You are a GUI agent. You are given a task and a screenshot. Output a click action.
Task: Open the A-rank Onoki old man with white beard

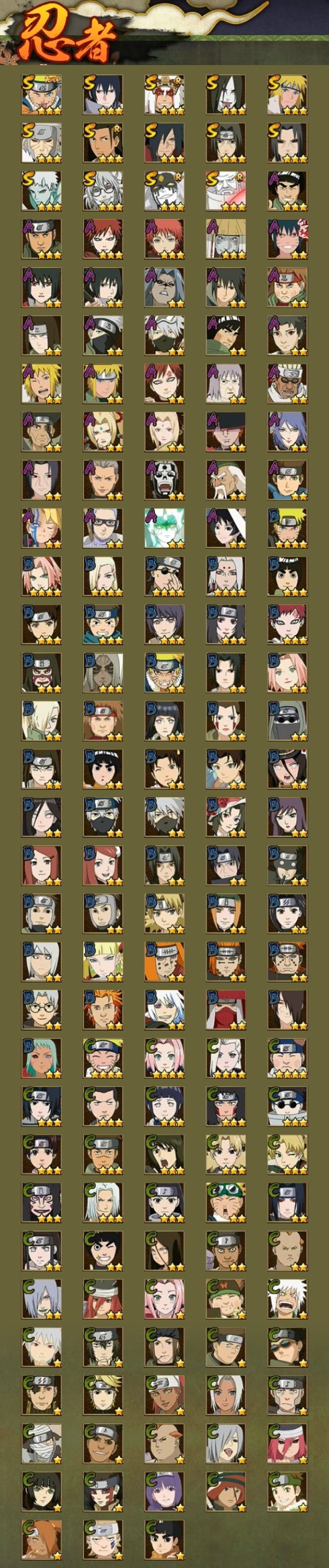pyautogui.click(x=226, y=480)
